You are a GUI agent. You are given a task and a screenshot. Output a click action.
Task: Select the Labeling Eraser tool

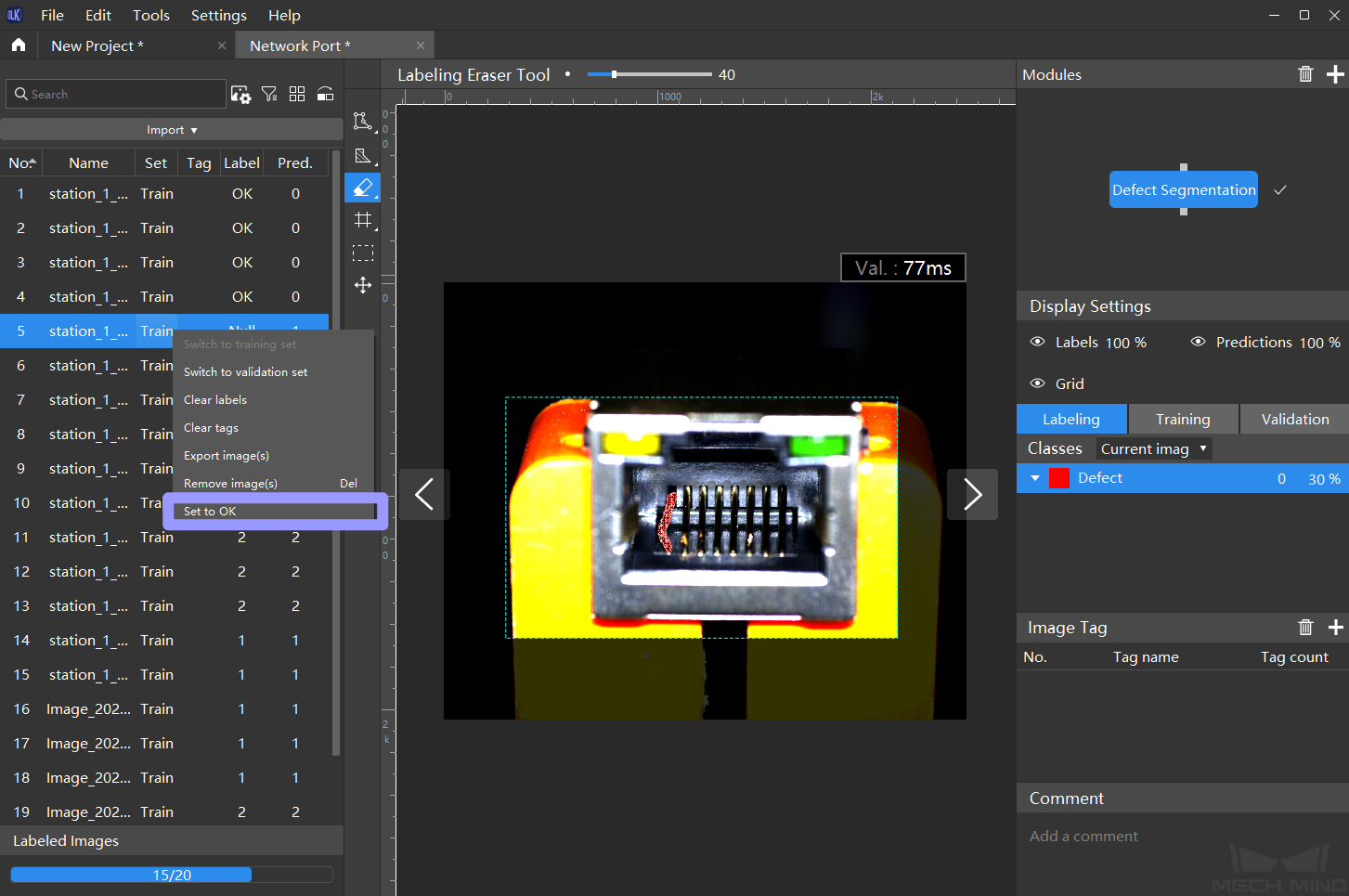363,188
